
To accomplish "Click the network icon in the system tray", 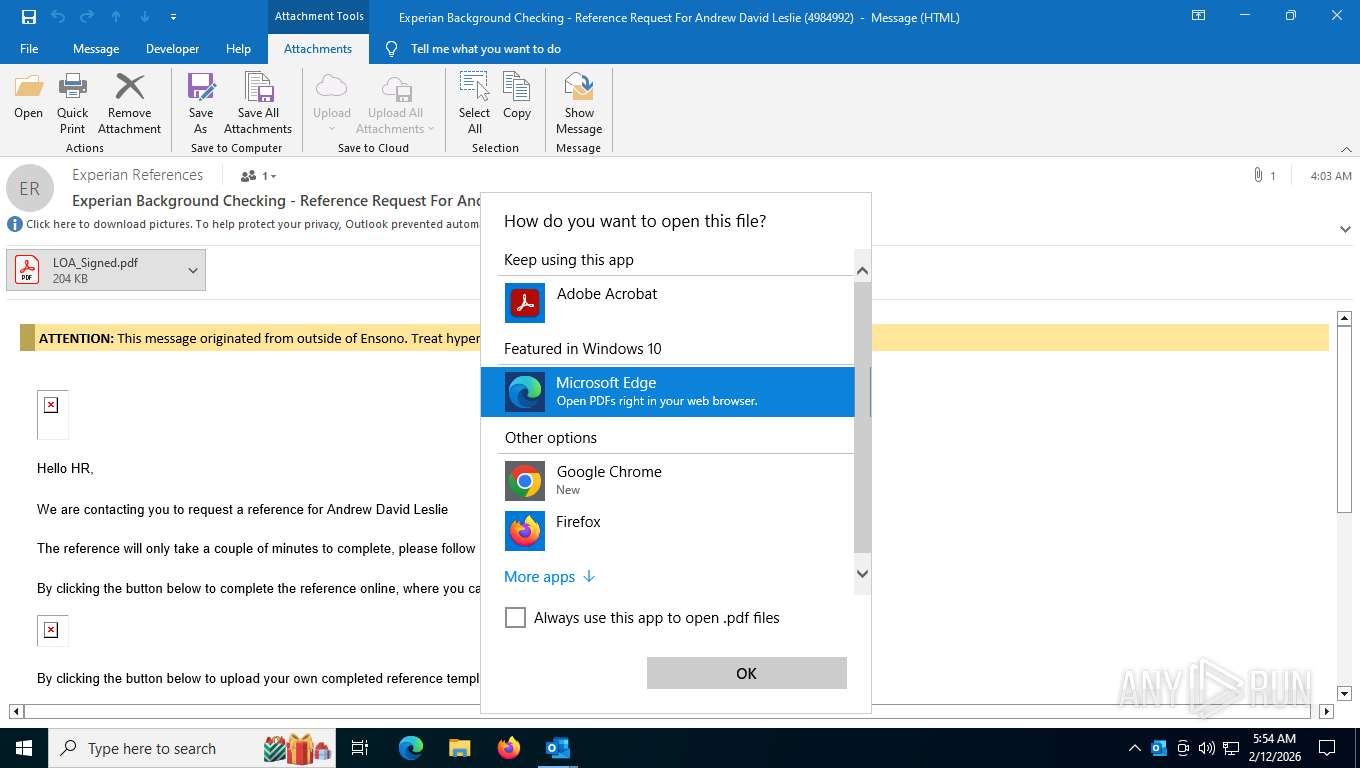I will point(1230,747).
